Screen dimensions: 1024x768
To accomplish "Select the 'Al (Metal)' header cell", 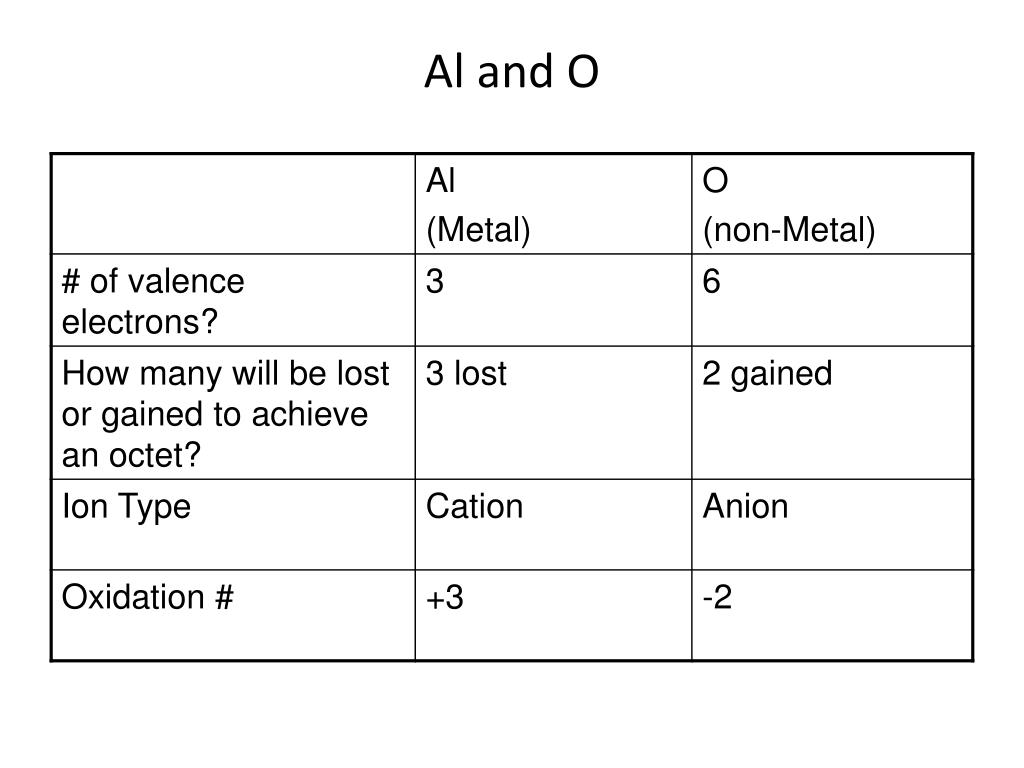I will pos(553,204).
